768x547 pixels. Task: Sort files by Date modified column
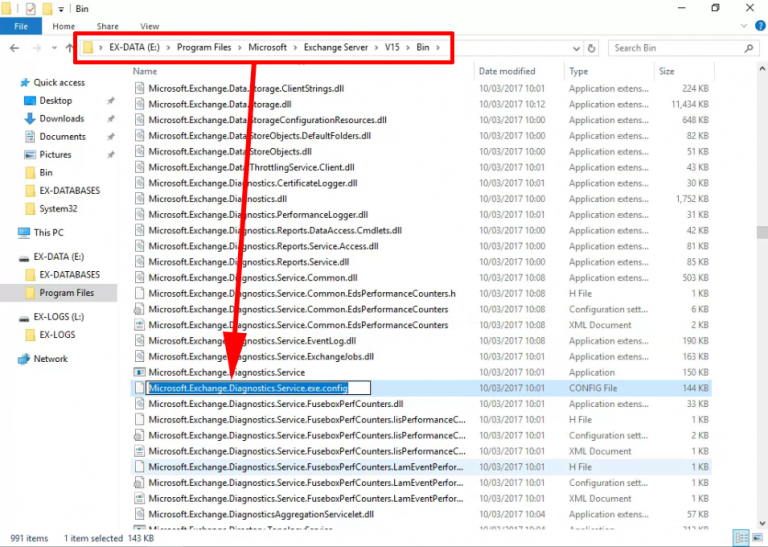point(507,71)
